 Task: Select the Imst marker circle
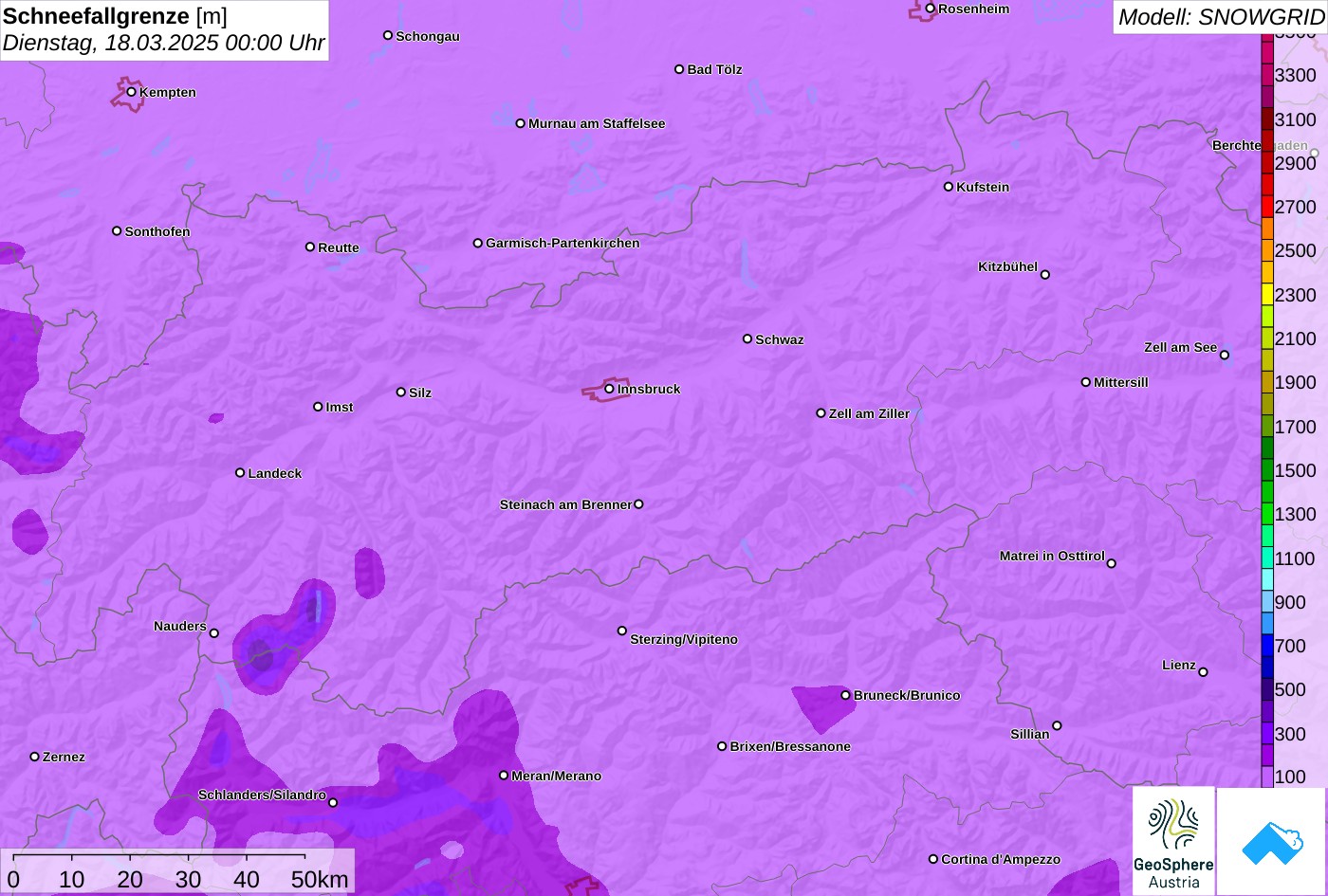coord(318,407)
